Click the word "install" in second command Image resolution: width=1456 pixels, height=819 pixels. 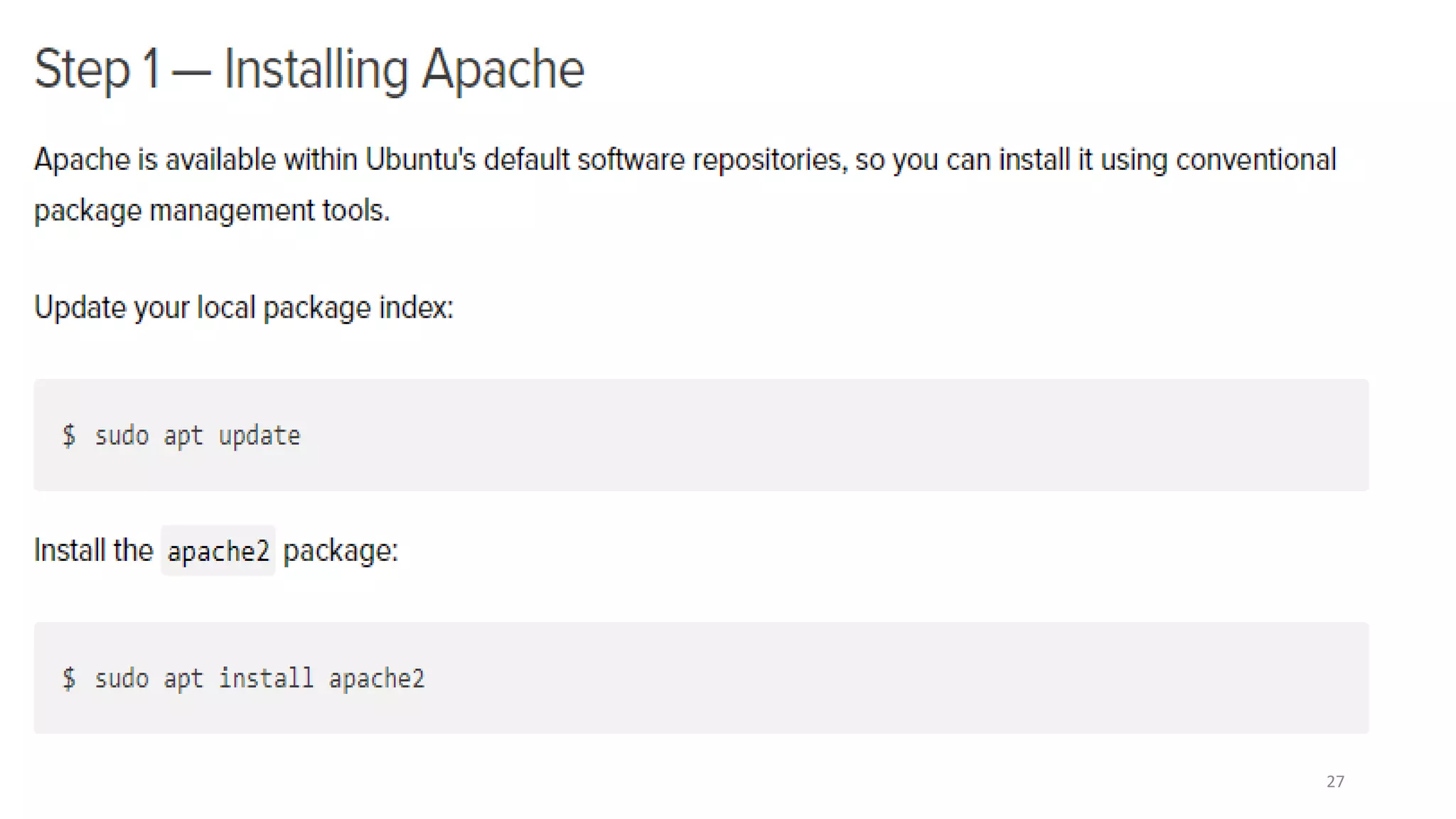tap(266, 678)
